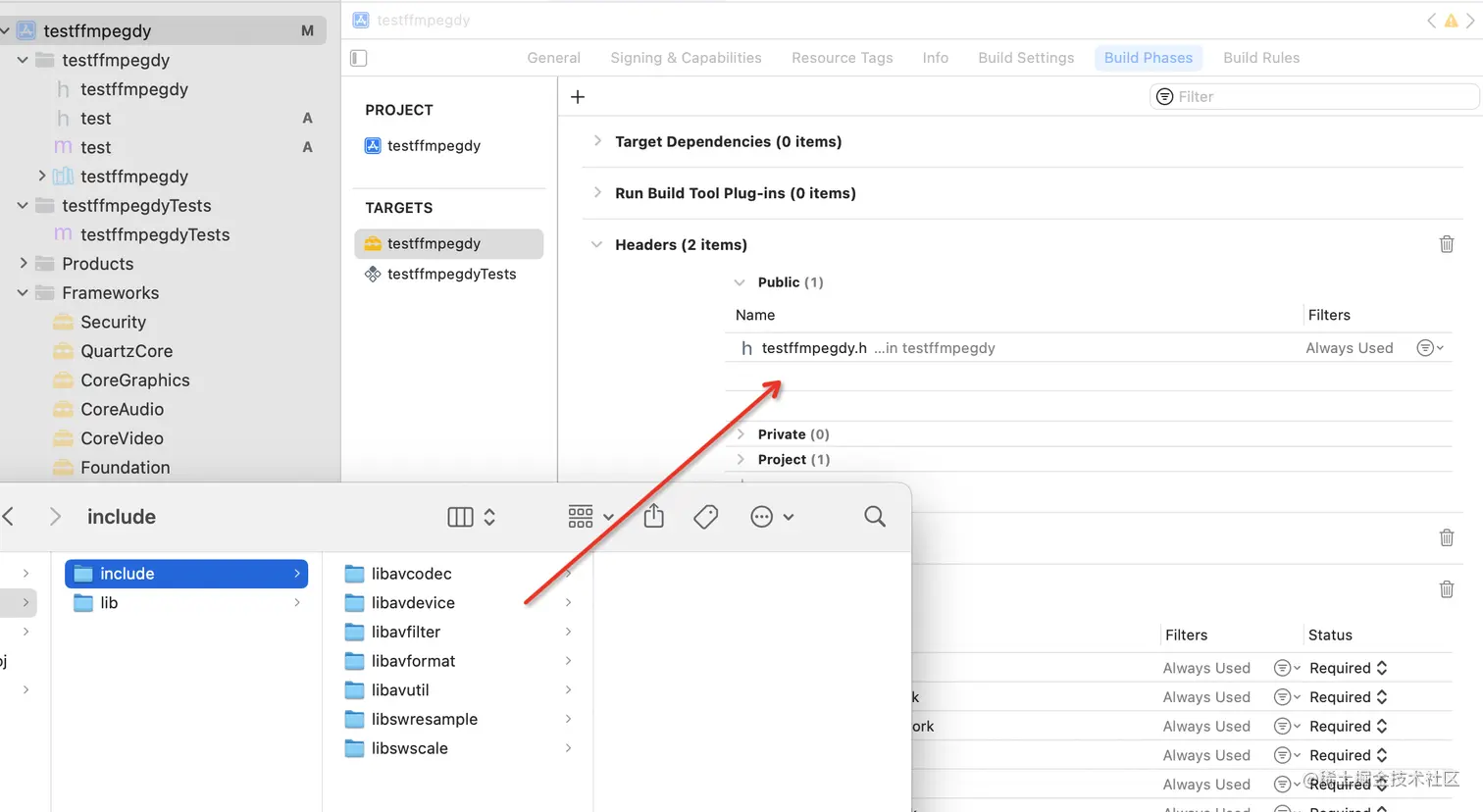1483x812 pixels.
Task: Go forward in the Finder window
Action: coord(55,517)
